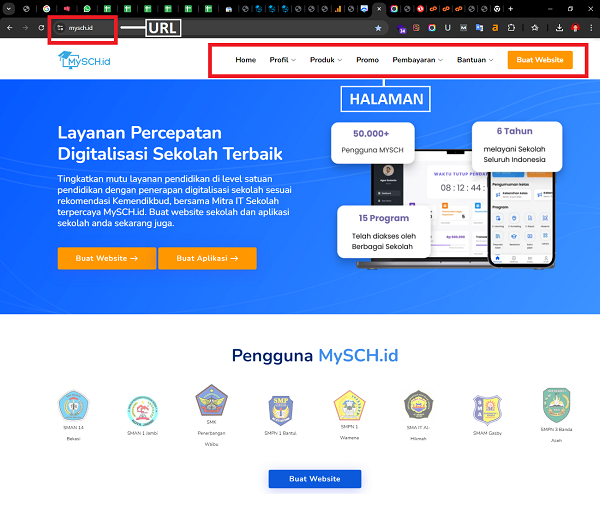Switch to the red circle icon tab
This screenshot has height=515, width=600.
pos(420,9)
